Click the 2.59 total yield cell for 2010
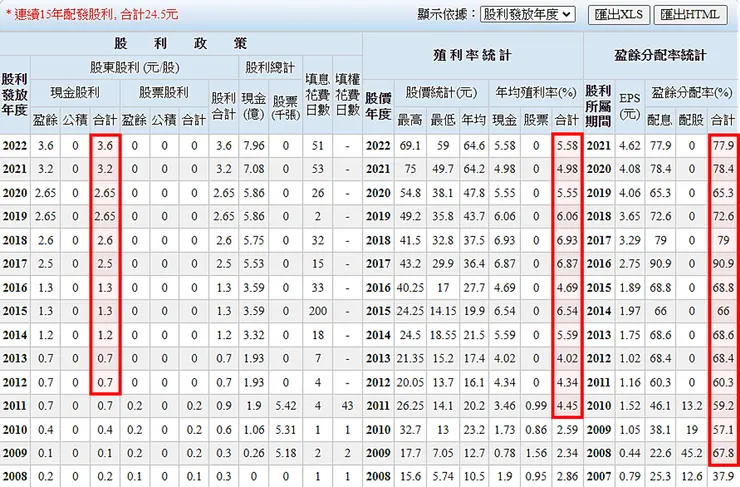This screenshot has width=740, height=487. (567, 429)
